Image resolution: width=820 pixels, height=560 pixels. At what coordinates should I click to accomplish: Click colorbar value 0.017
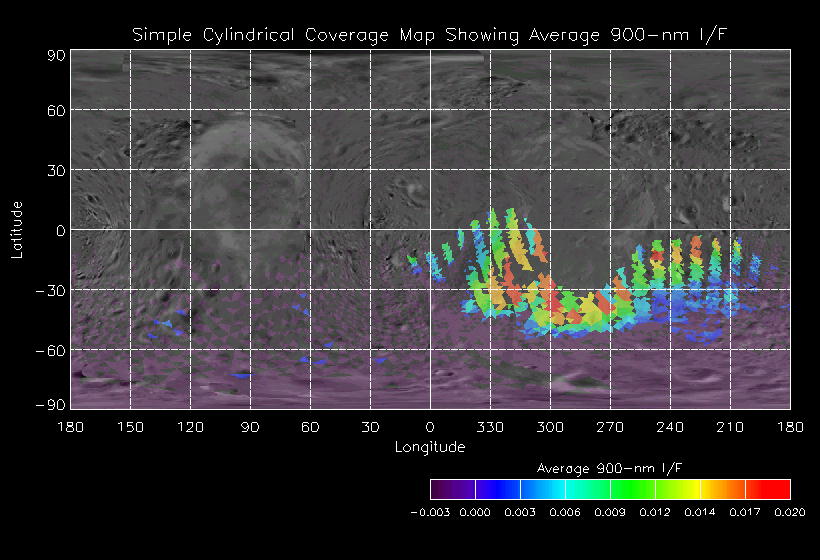point(745,512)
